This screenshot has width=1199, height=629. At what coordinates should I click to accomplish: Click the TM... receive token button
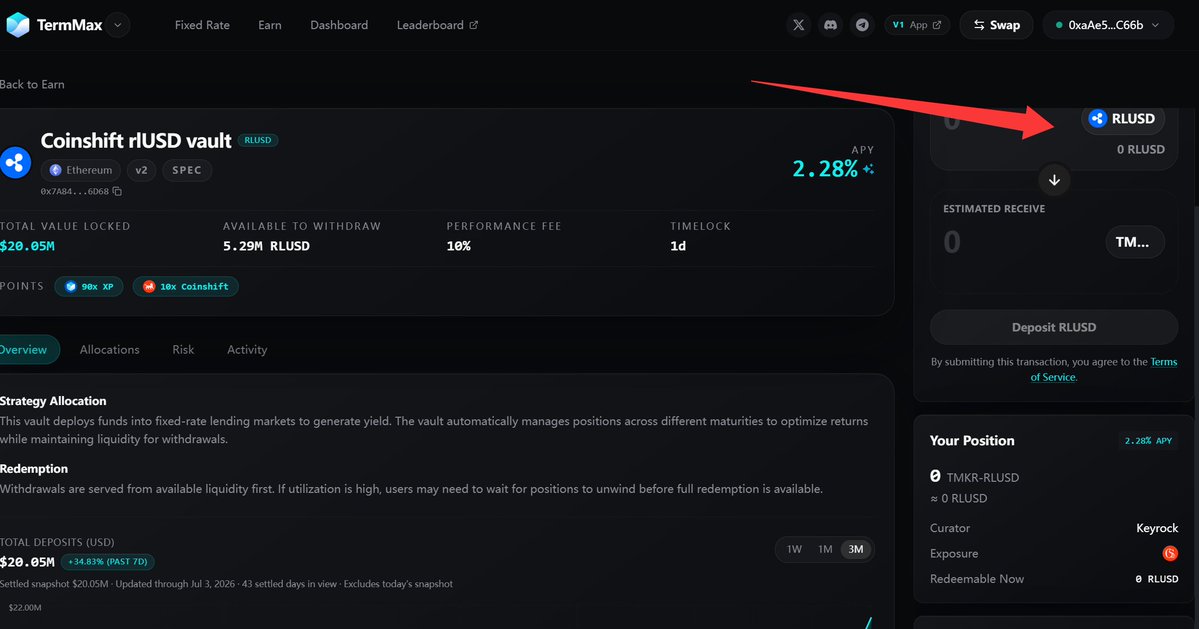1135,242
